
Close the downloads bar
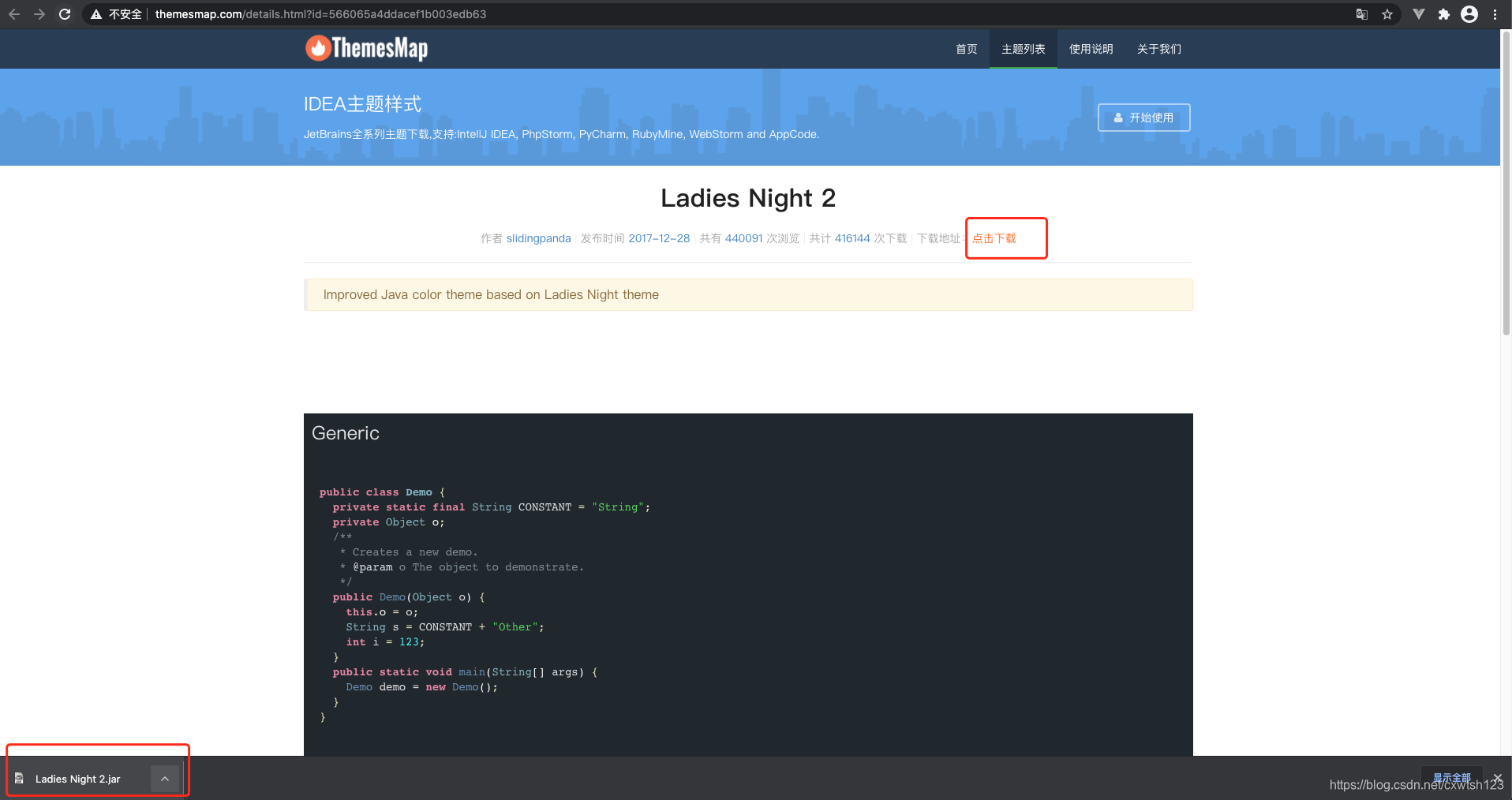[1498, 778]
